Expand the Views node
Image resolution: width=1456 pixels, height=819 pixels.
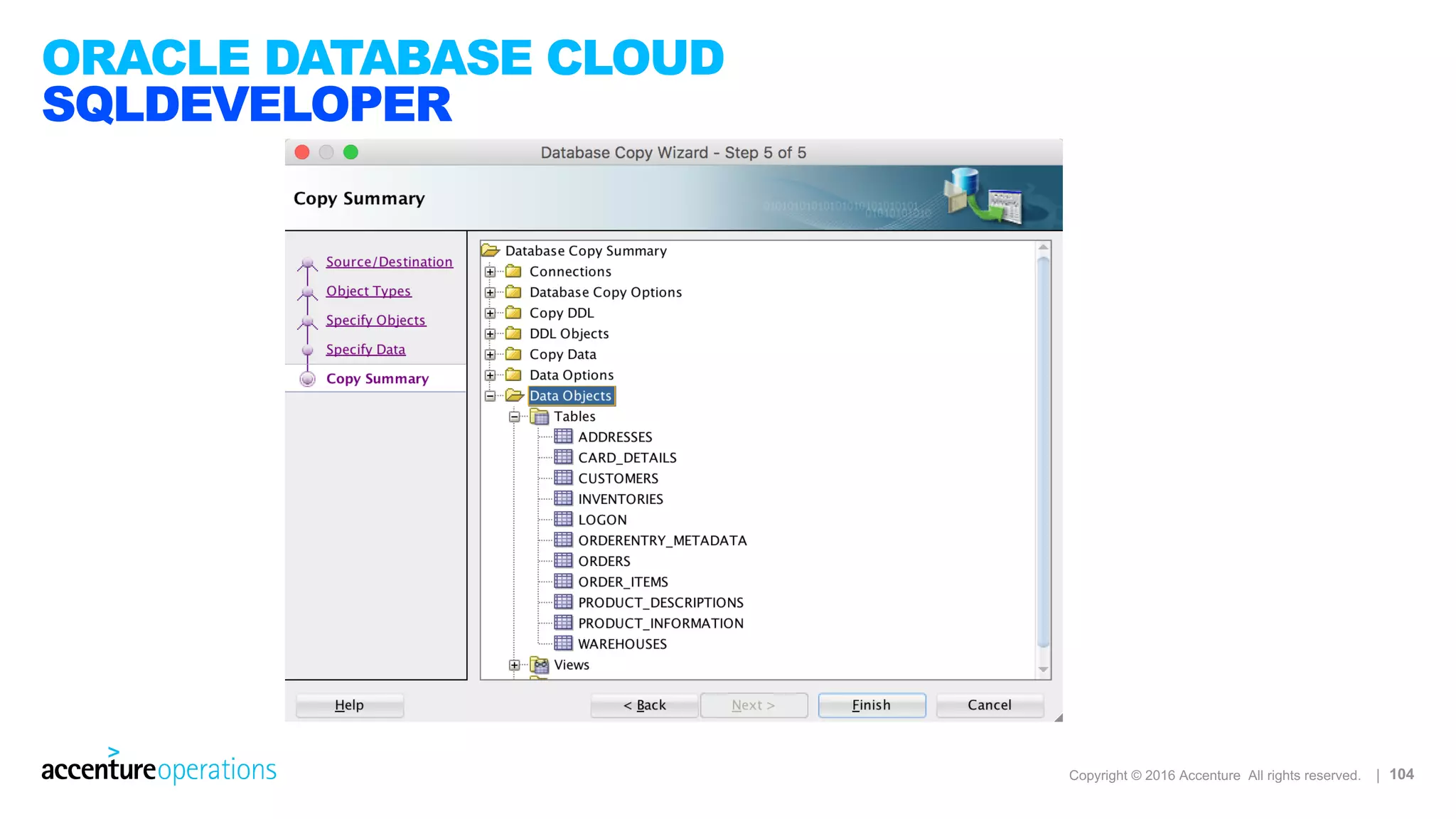point(514,665)
